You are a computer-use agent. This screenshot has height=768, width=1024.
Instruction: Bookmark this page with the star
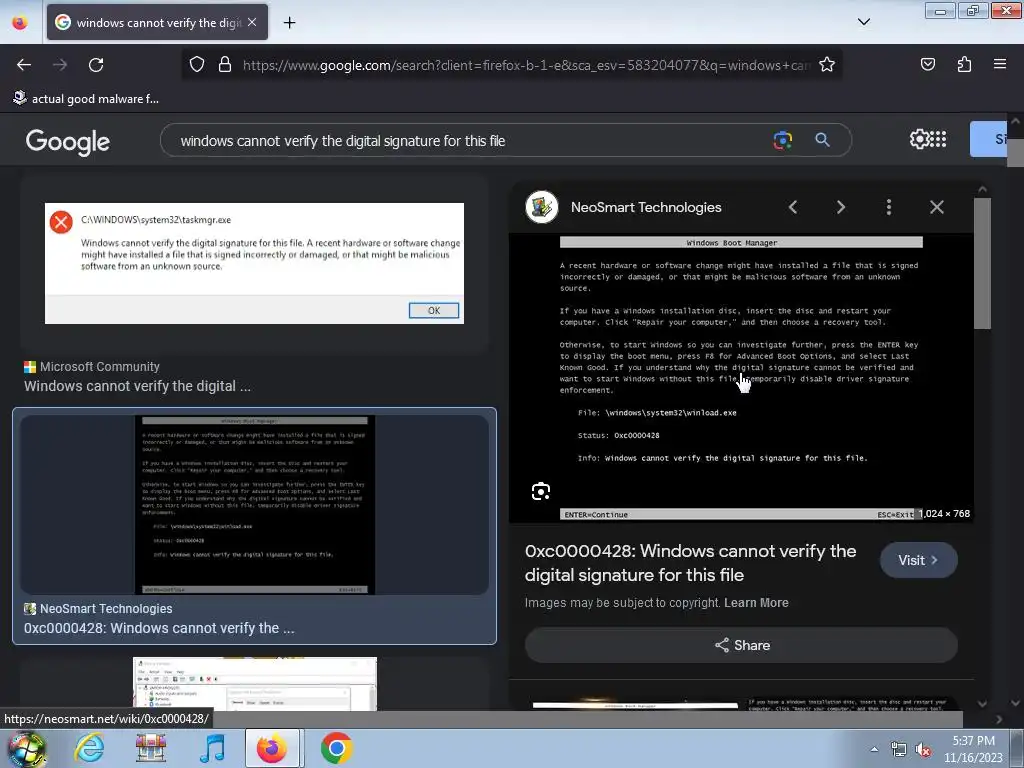pos(827,65)
